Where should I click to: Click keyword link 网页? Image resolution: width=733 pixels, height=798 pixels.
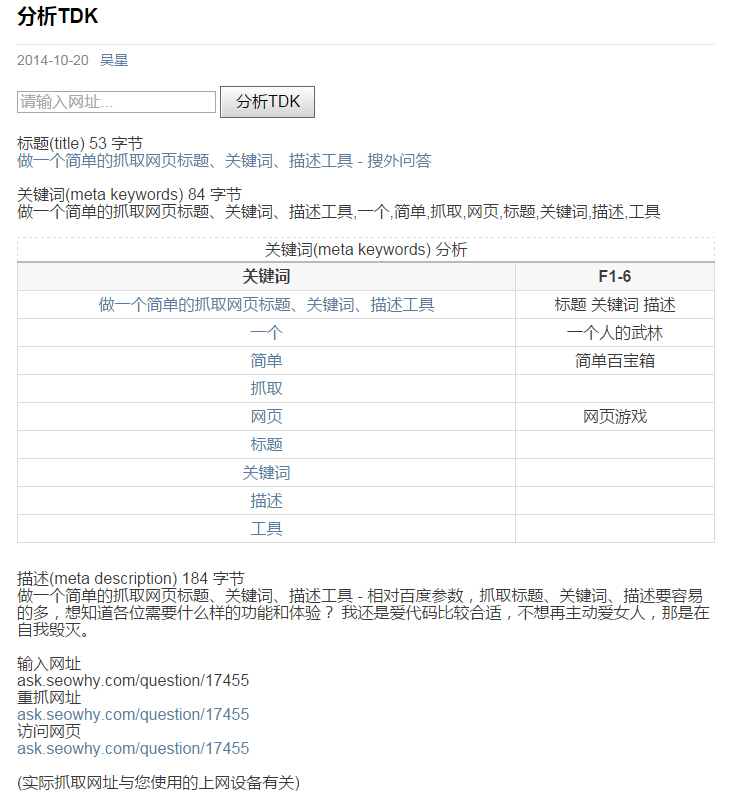click(x=266, y=417)
